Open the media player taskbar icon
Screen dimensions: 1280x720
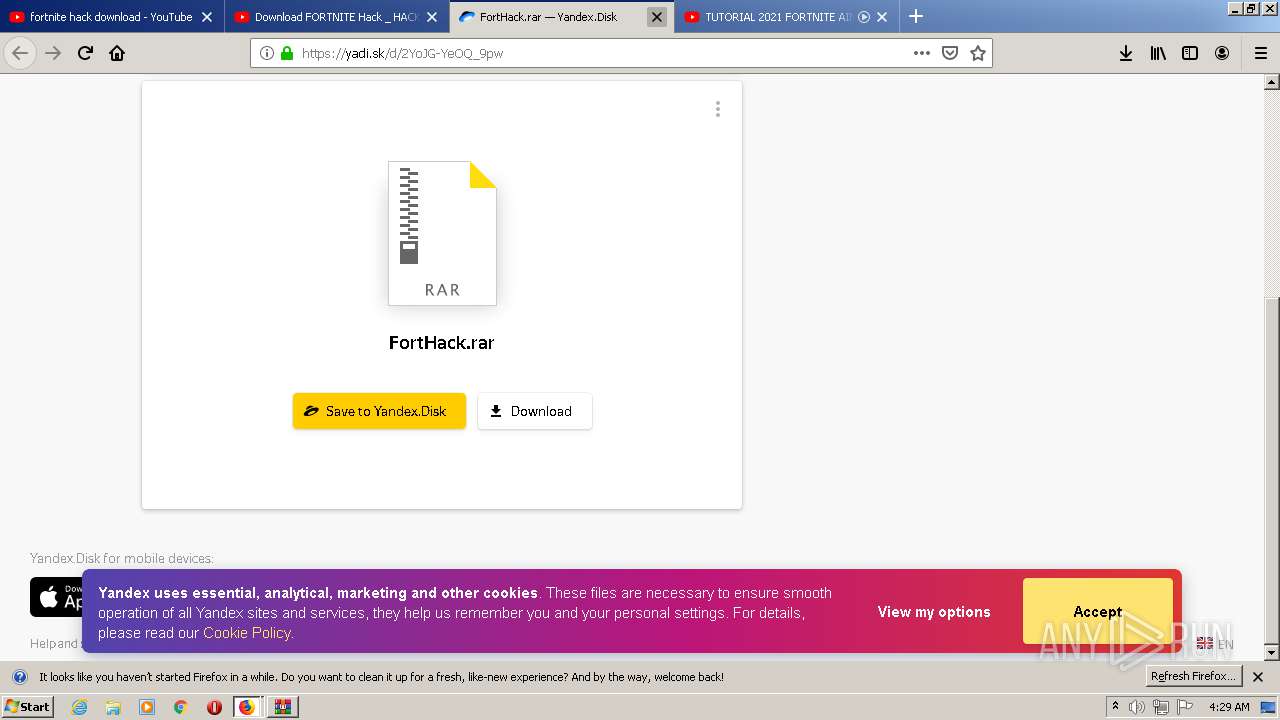click(147, 707)
